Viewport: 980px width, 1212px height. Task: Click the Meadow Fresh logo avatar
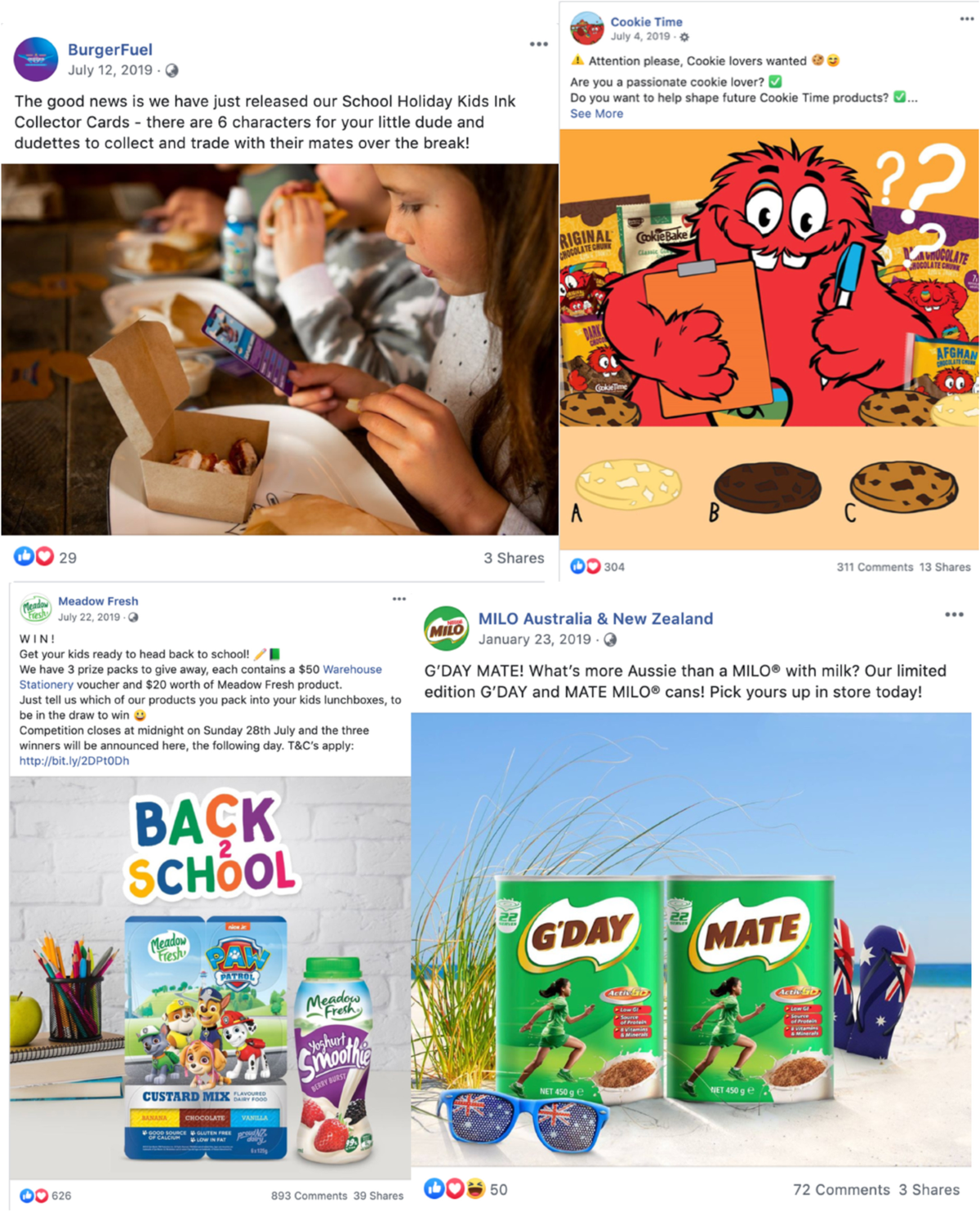point(35,609)
